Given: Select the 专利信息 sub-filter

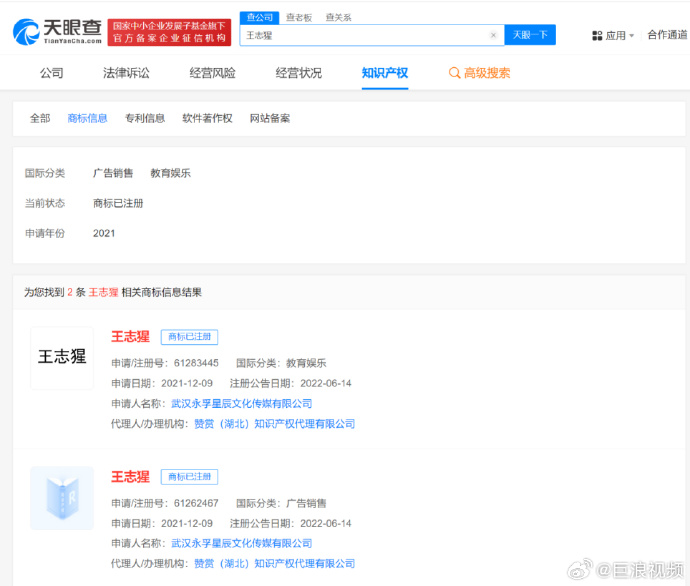Looking at the screenshot, I should tap(145, 118).
